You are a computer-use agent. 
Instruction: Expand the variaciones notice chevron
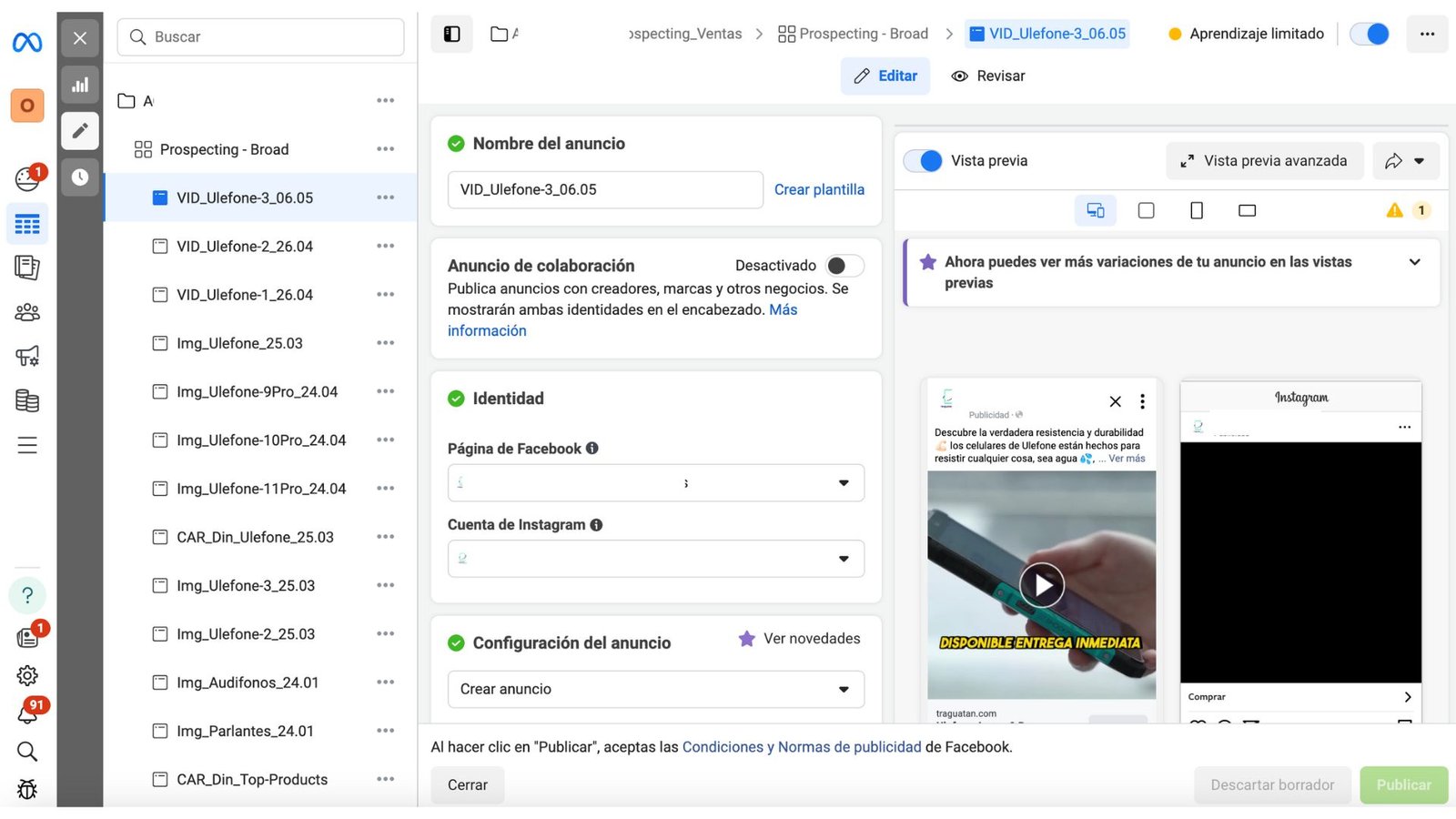coord(1415,262)
